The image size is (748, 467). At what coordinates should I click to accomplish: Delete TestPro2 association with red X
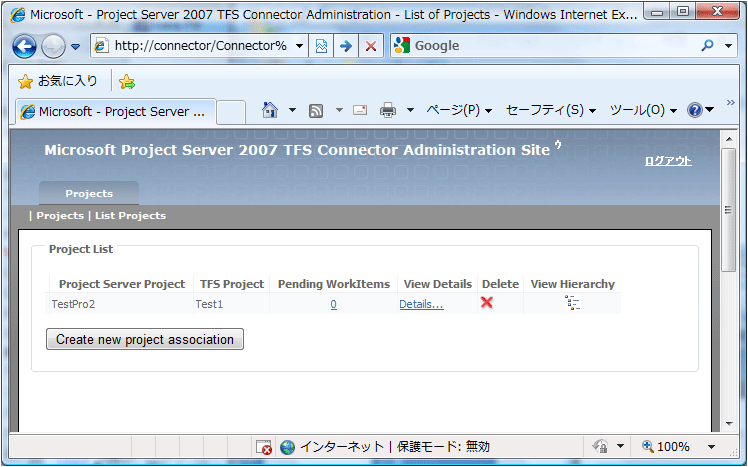tap(487, 302)
